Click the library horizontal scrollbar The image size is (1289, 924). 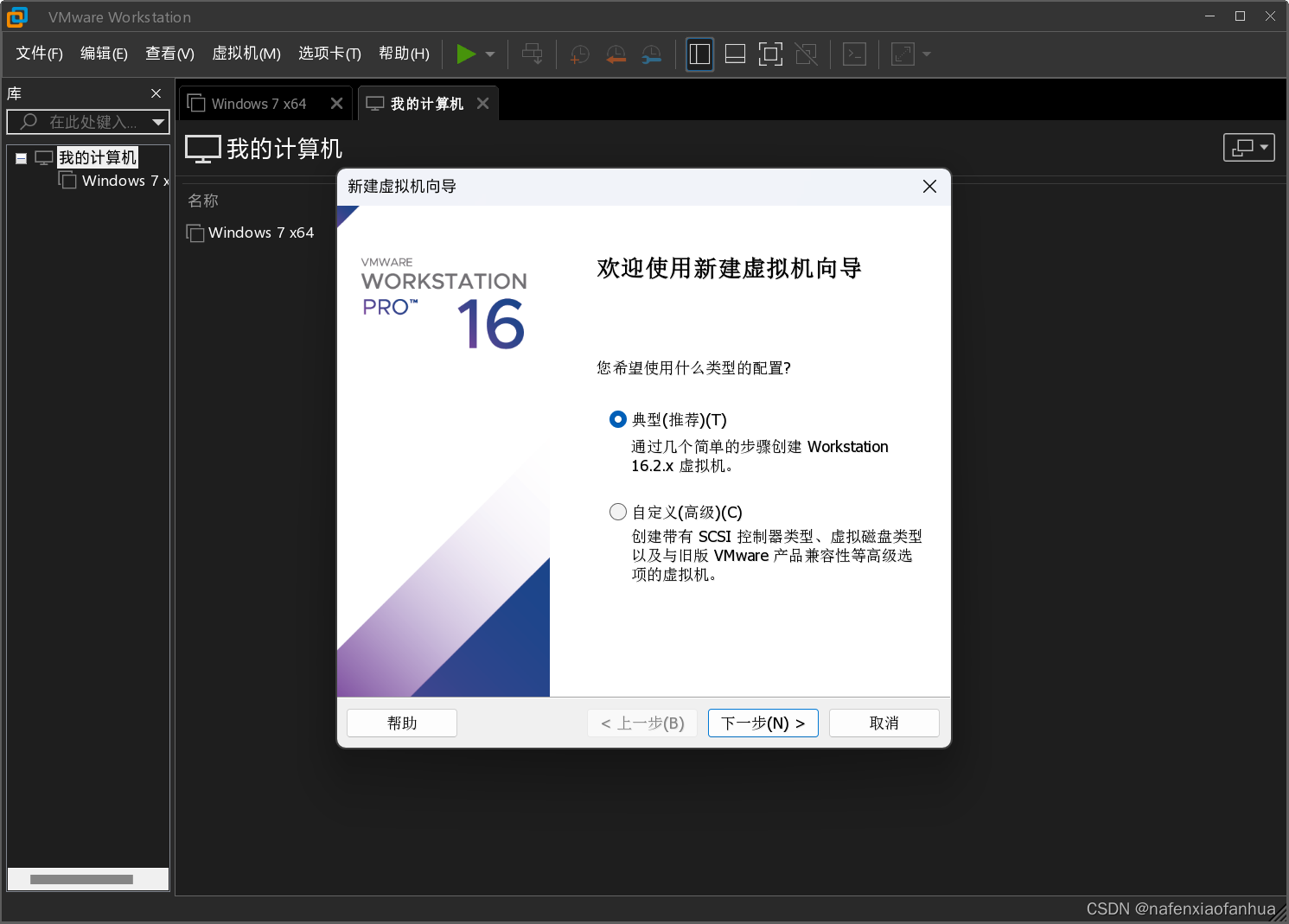[x=81, y=879]
